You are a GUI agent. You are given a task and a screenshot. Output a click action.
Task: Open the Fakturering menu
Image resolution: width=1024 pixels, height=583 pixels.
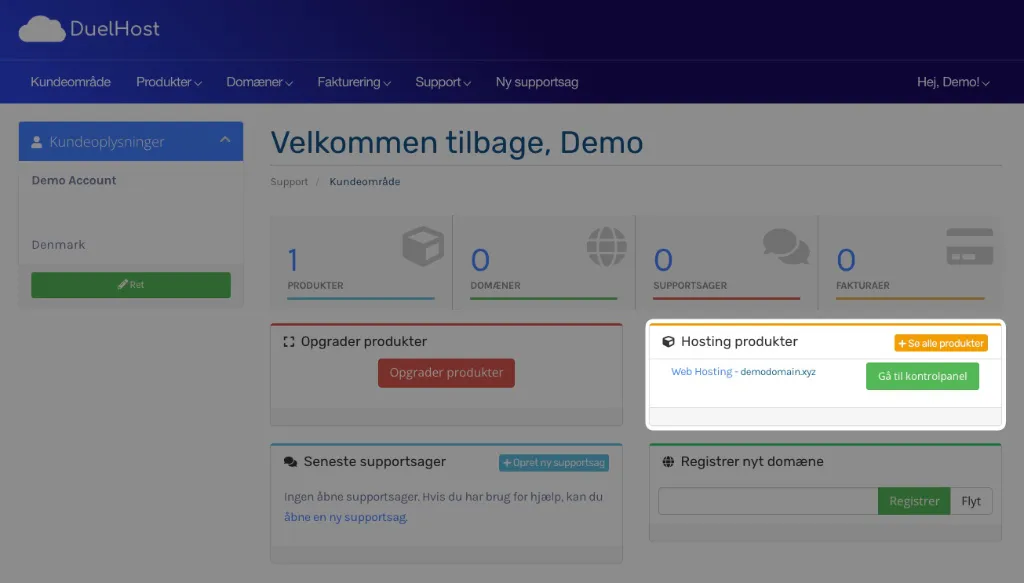[x=353, y=82]
